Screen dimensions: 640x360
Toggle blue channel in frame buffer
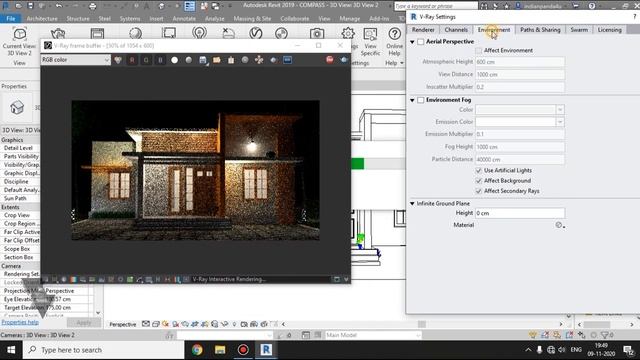160,60
